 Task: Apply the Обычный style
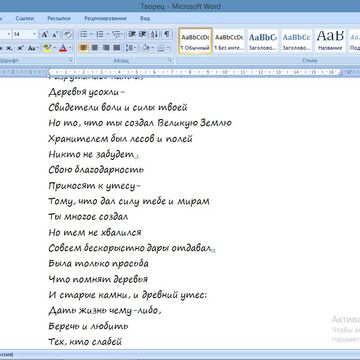pos(195,41)
